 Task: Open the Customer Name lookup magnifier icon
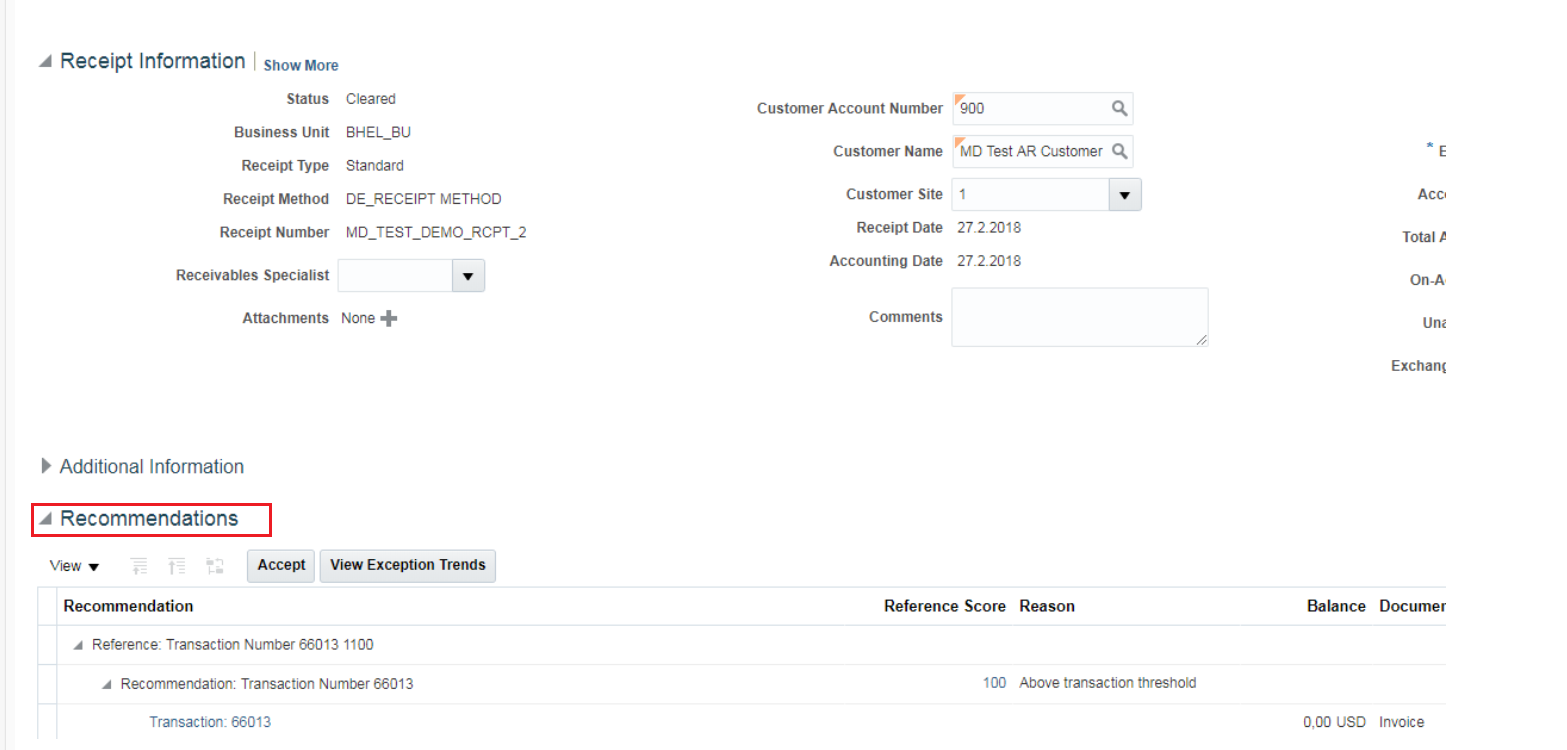click(x=1121, y=151)
